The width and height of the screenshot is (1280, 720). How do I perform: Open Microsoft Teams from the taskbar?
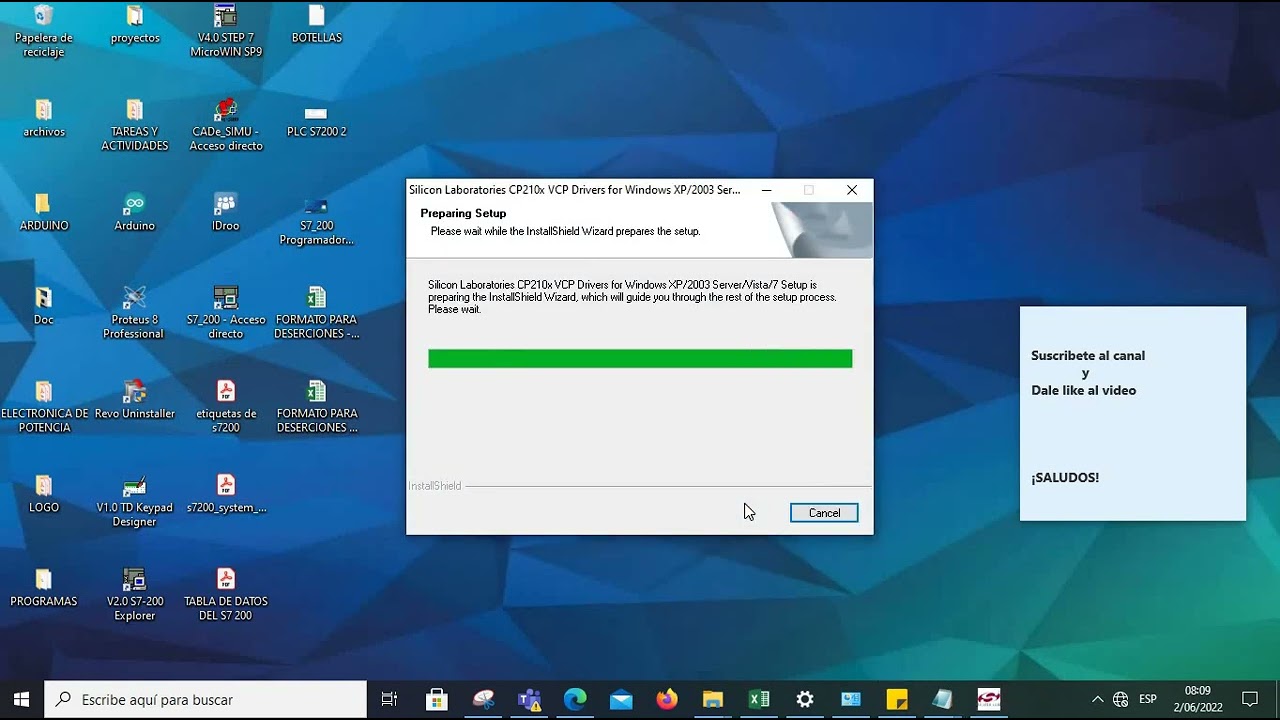click(529, 699)
